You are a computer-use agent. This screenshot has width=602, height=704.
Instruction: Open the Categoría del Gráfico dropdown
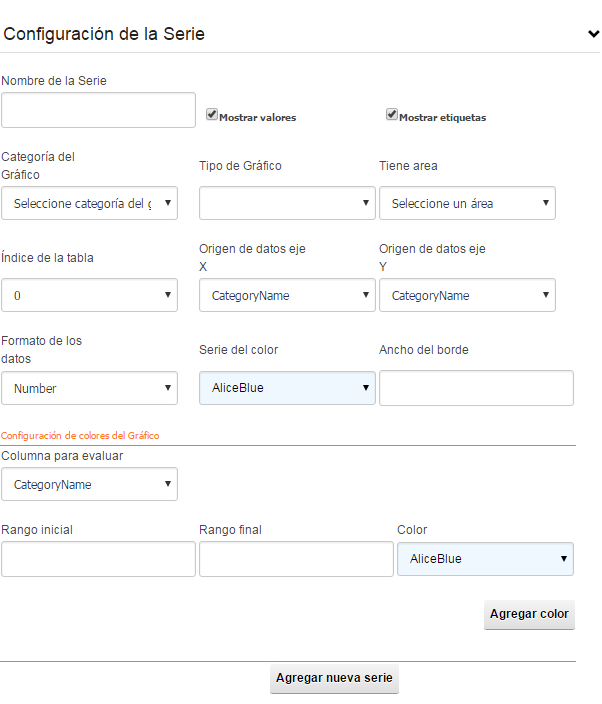[x=89, y=203]
